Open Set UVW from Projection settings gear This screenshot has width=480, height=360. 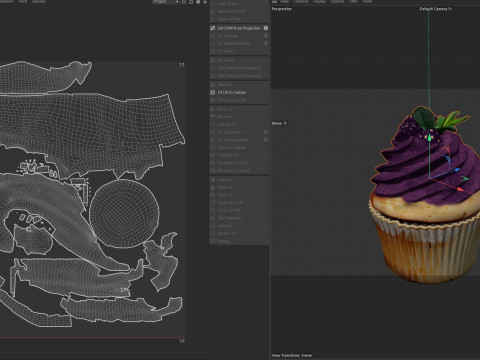pyautogui.click(x=266, y=28)
